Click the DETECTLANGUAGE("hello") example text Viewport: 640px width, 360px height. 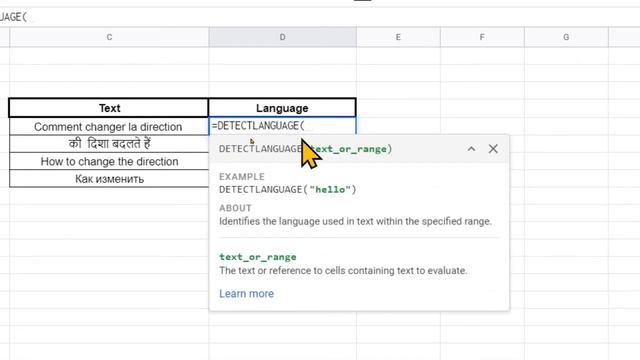pyautogui.click(x=288, y=189)
